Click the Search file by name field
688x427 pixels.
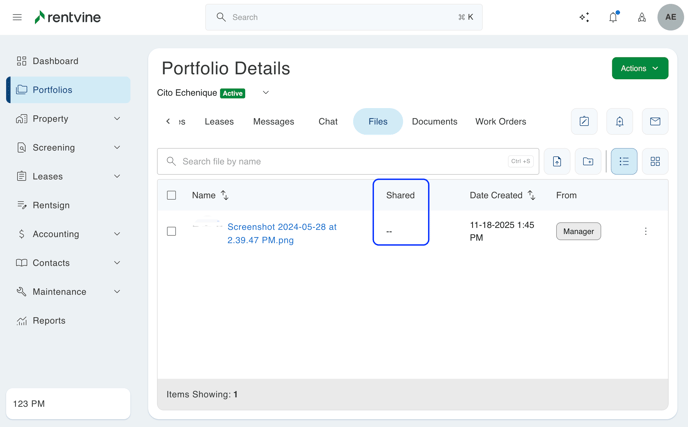click(x=340, y=161)
